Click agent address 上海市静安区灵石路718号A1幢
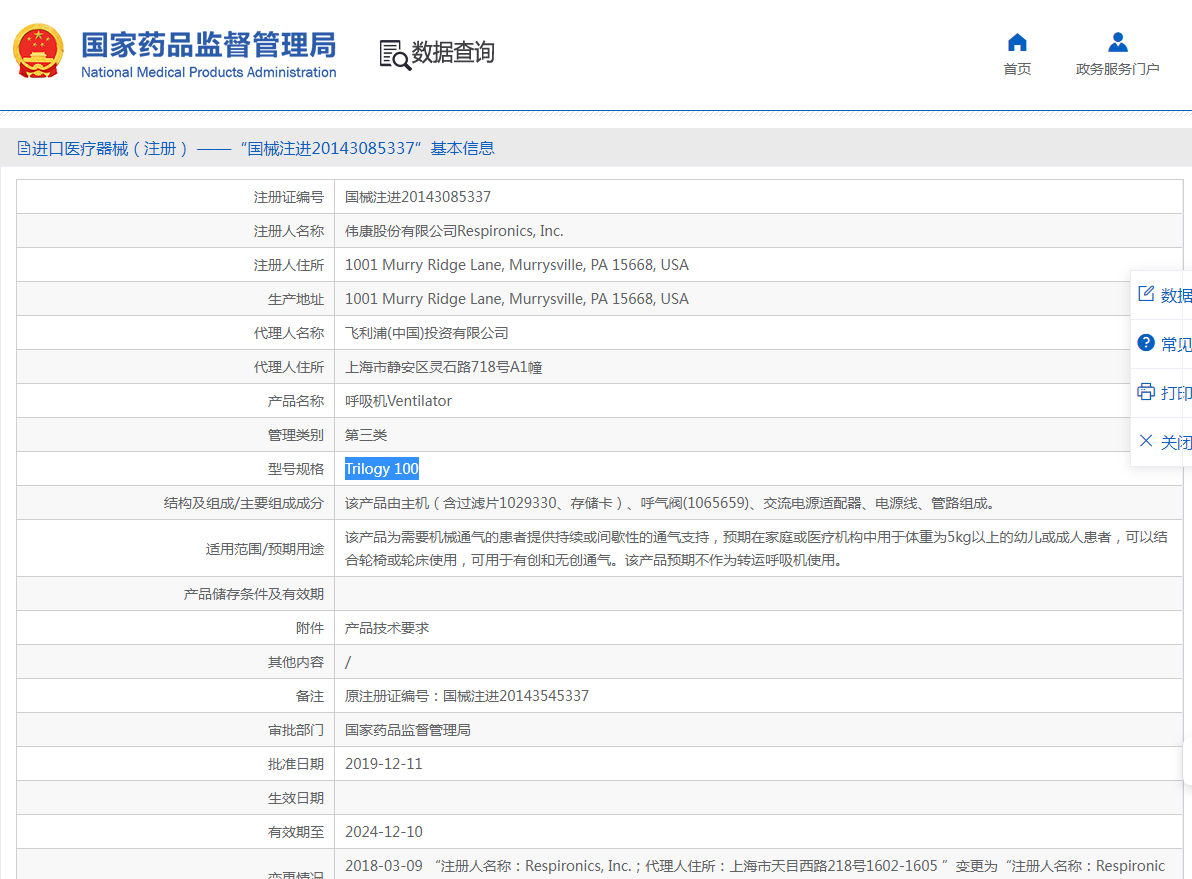The width and height of the screenshot is (1192, 879). point(444,367)
